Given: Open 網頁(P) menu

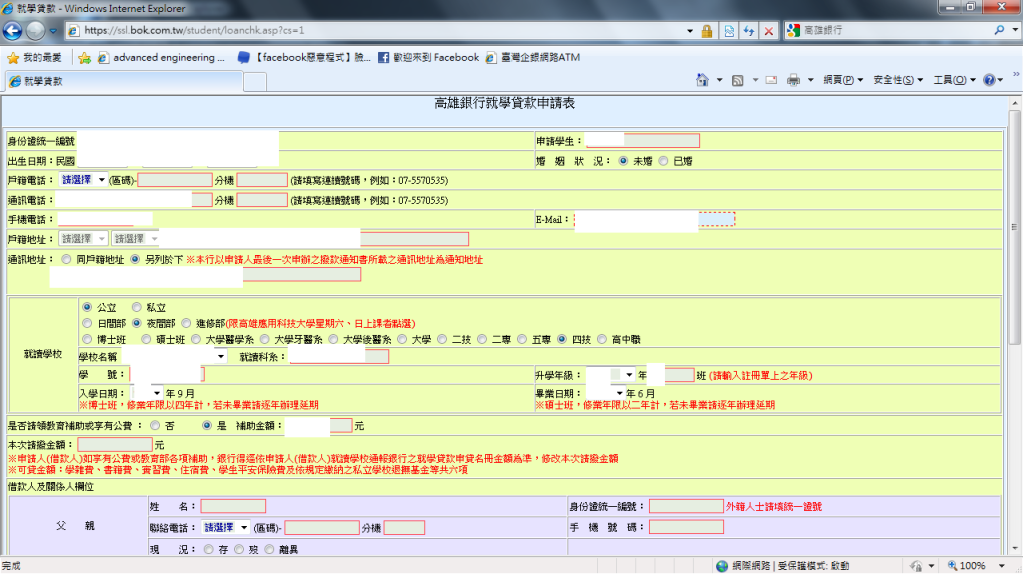Looking at the screenshot, I should click(843, 80).
